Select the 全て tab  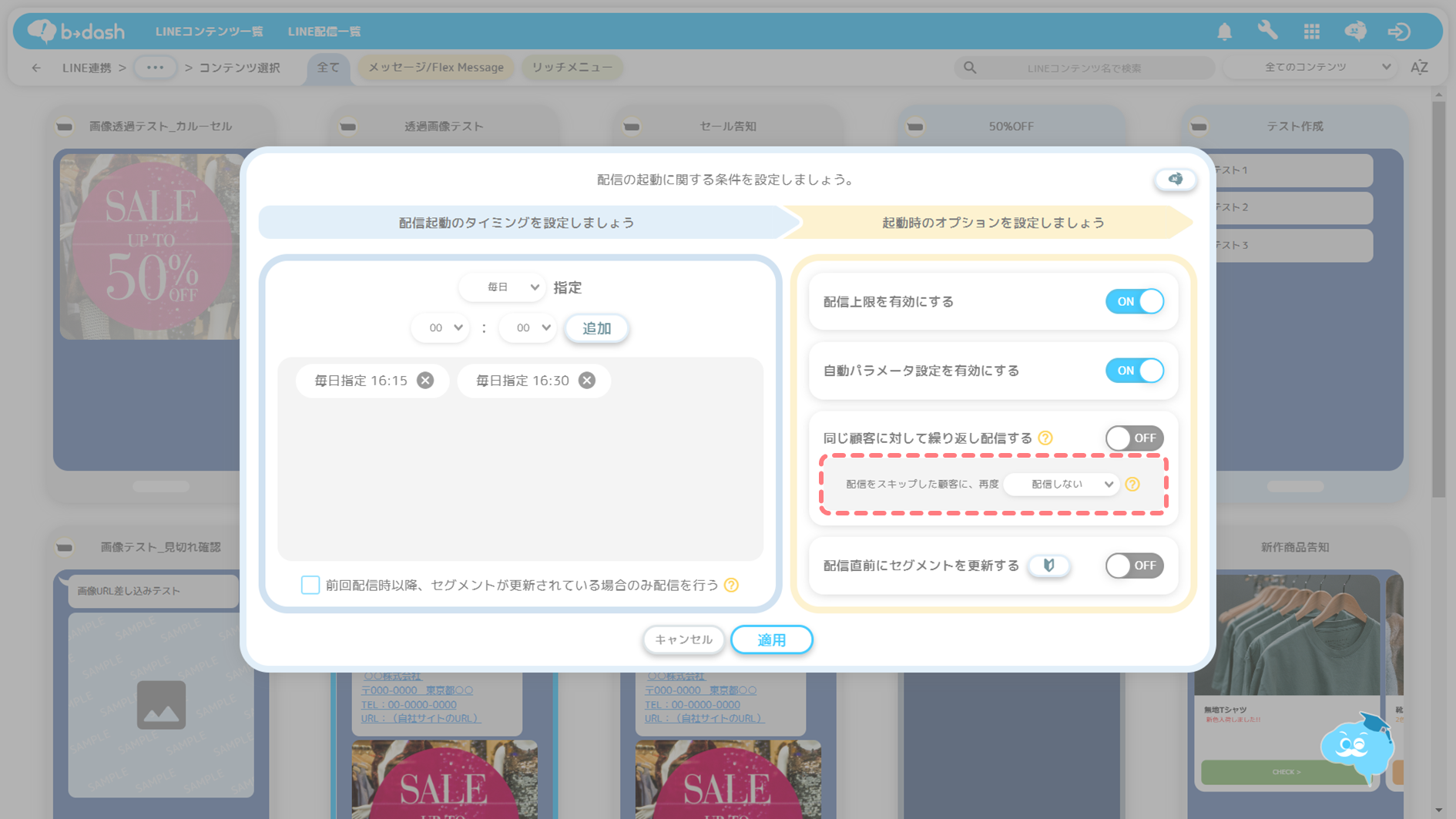coord(328,68)
